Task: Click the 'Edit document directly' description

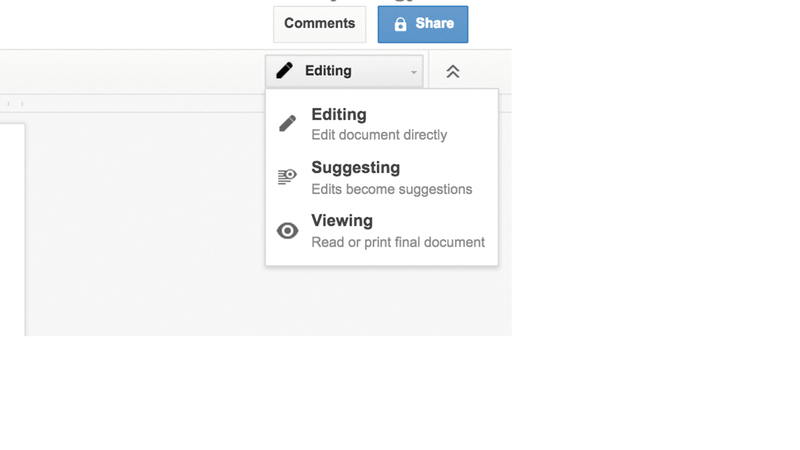Action: pos(379,135)
